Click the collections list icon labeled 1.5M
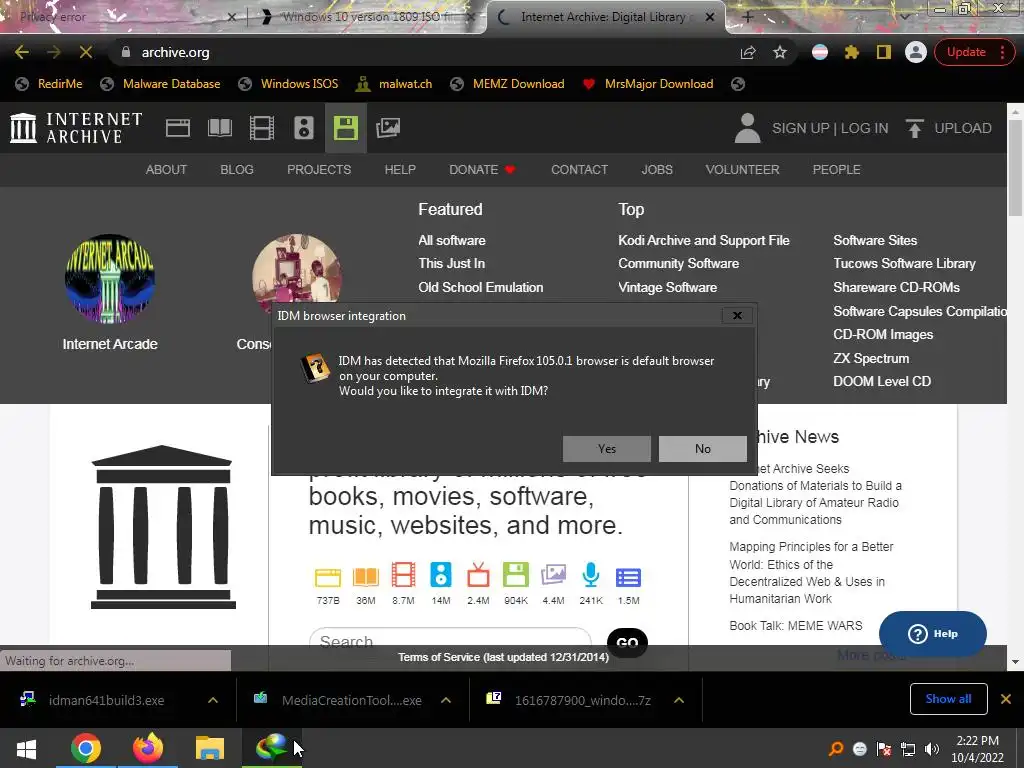This screenshot has height=768, width=1024. coord(628,577)
